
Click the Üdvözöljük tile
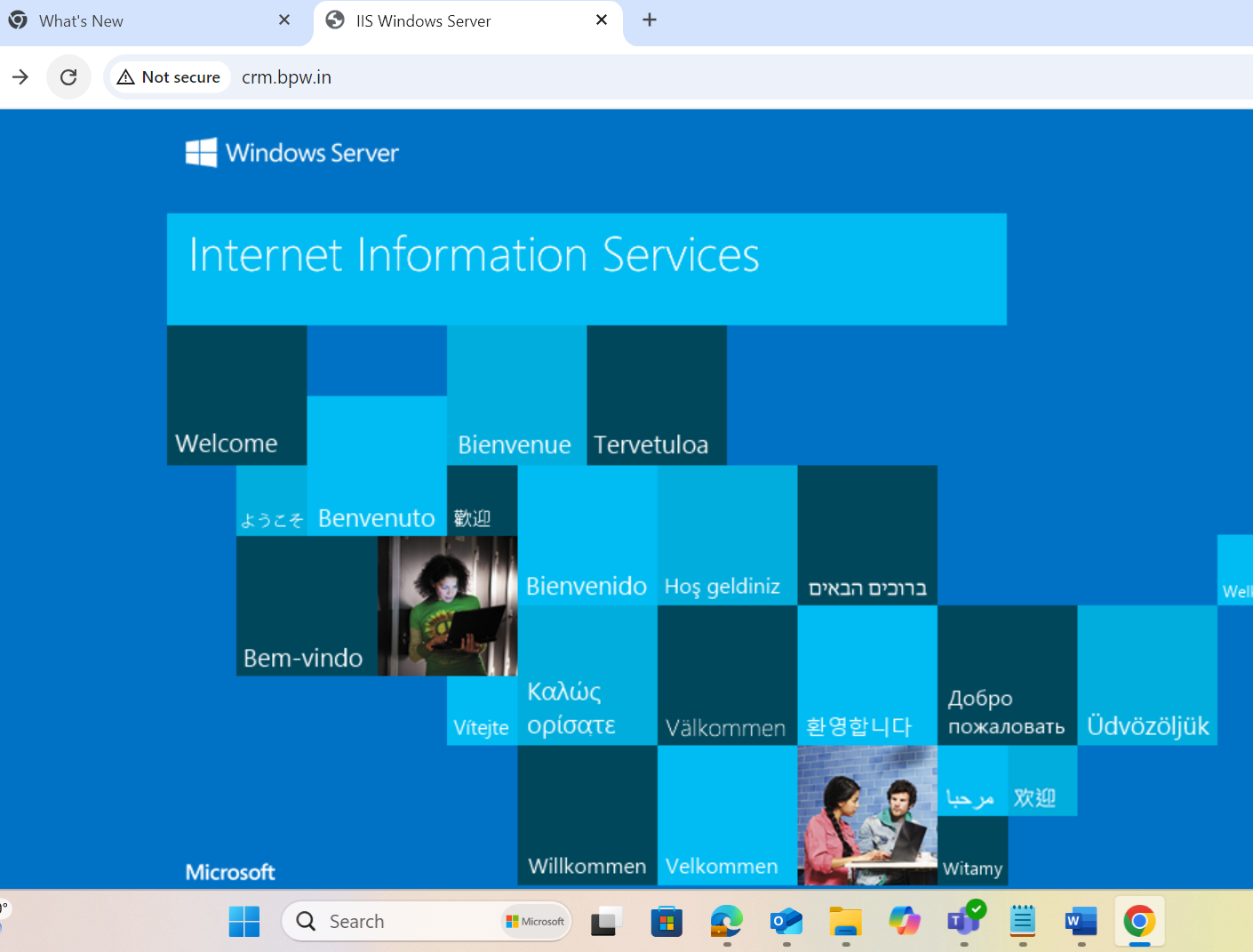[1147, 676]
